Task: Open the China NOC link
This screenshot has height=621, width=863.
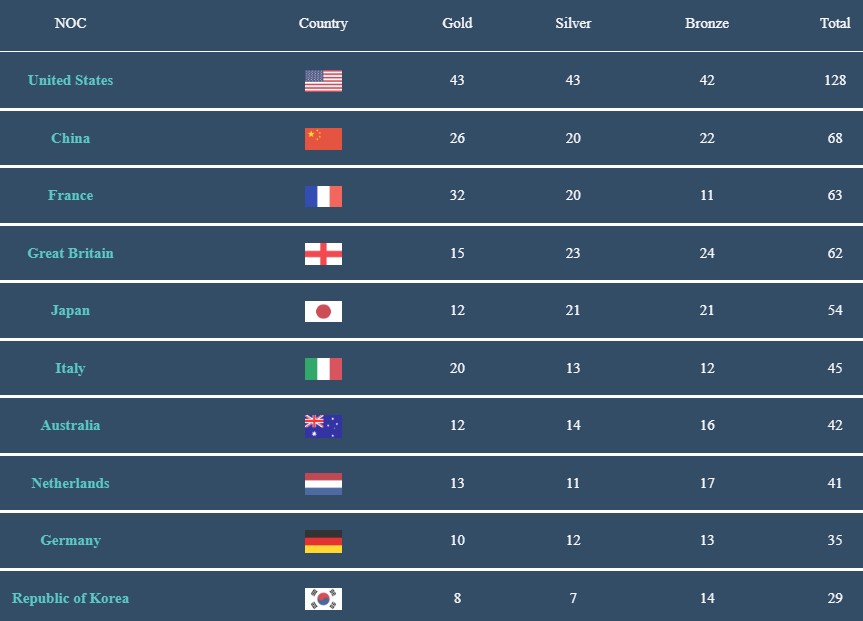Action: coord(70,138)
